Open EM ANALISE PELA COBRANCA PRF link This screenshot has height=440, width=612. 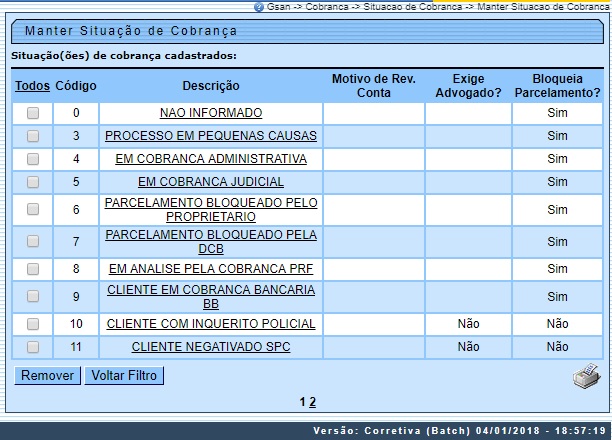211,269
